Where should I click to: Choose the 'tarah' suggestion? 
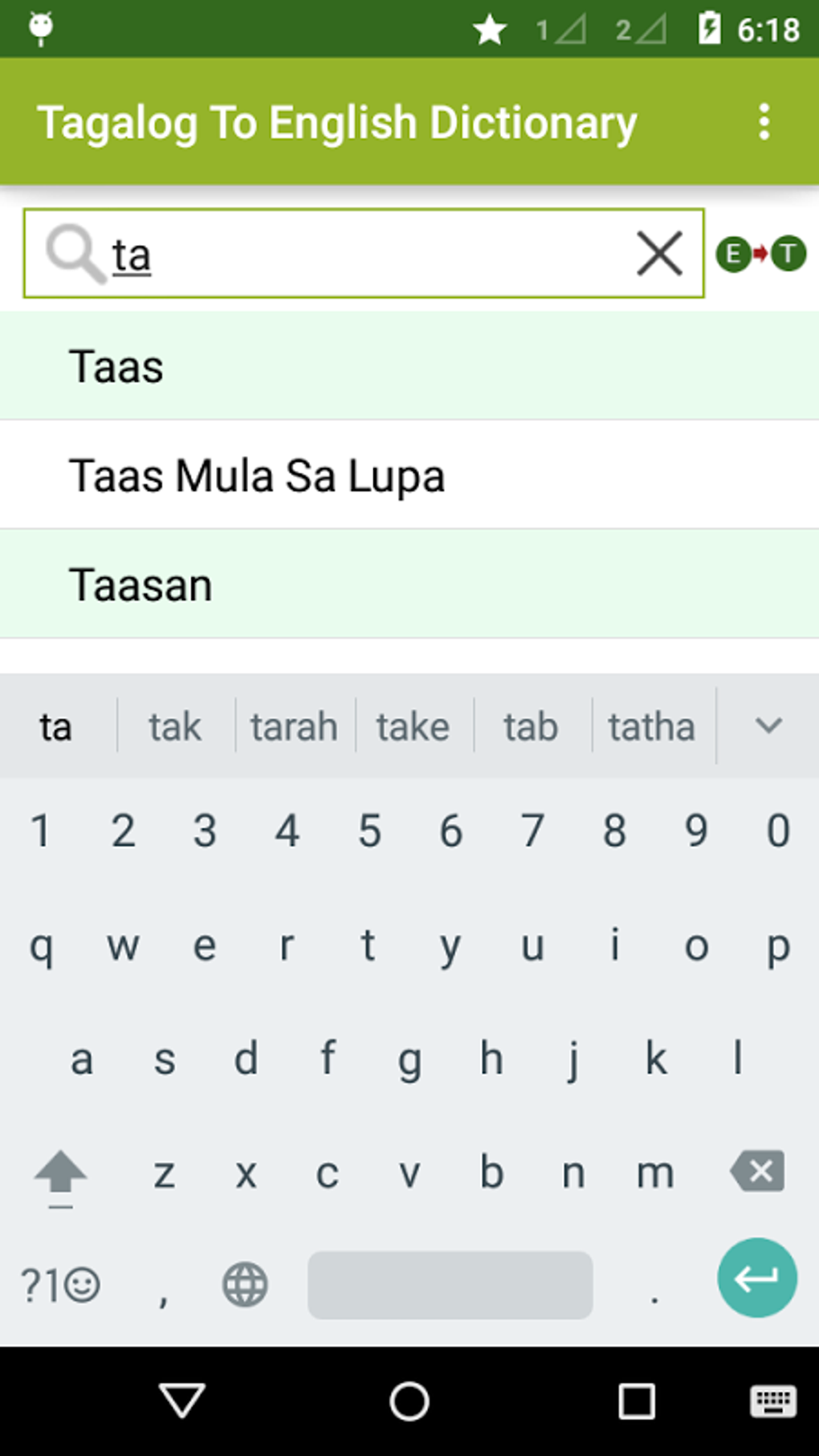coord(293,725)
